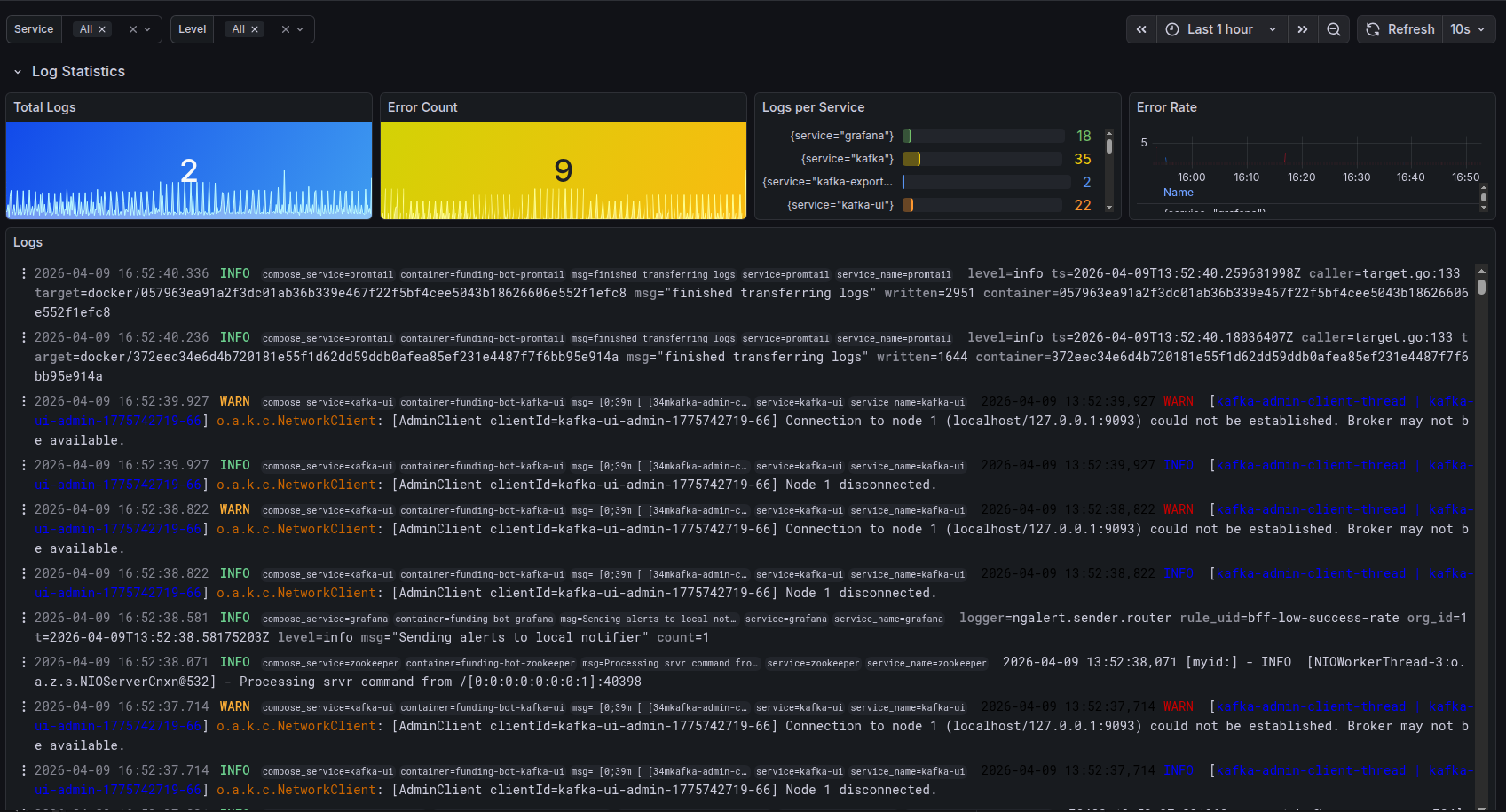Click the refresh circular-arrows icon

1374,28
